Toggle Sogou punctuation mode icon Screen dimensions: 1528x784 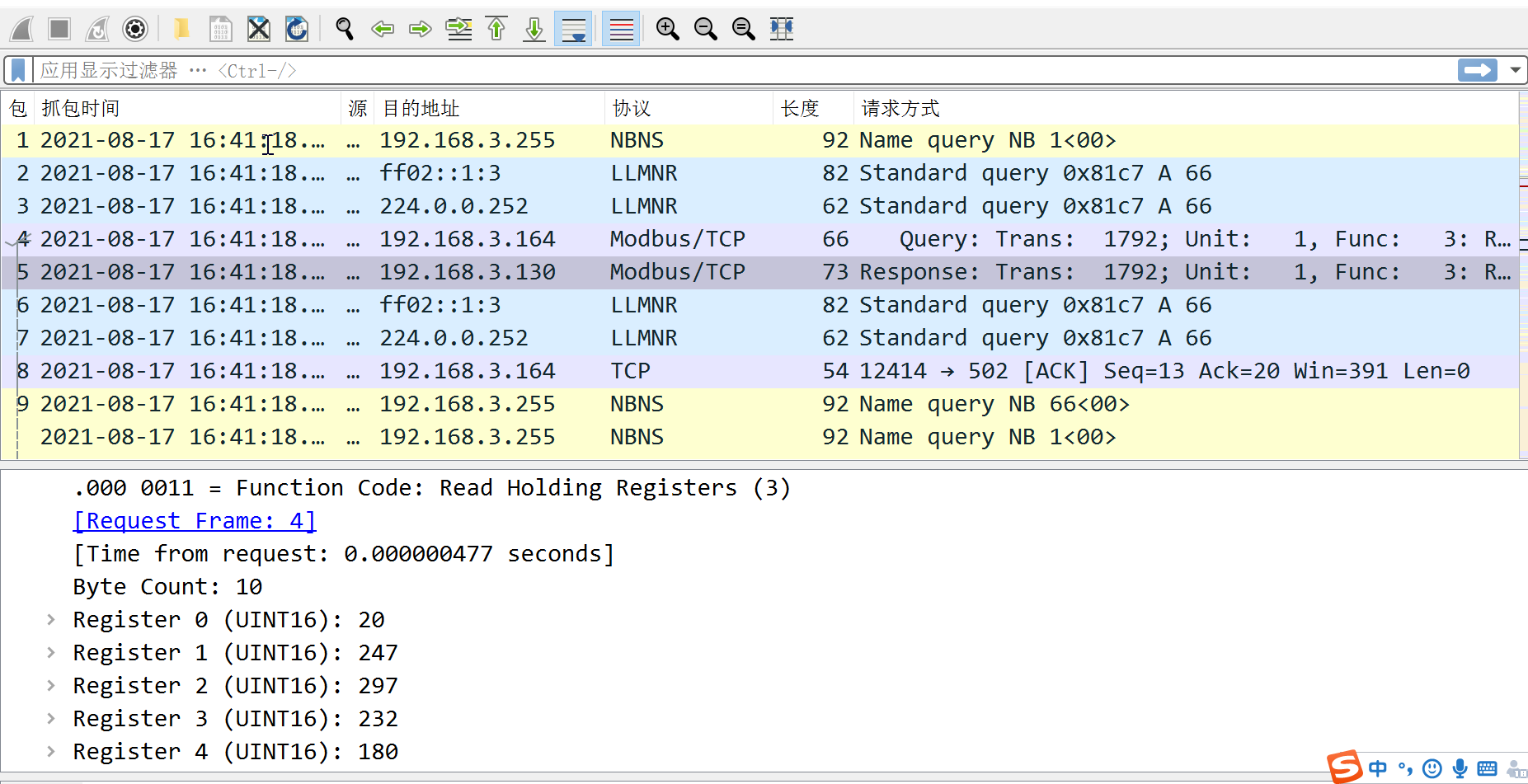(x=1405, y=768)
